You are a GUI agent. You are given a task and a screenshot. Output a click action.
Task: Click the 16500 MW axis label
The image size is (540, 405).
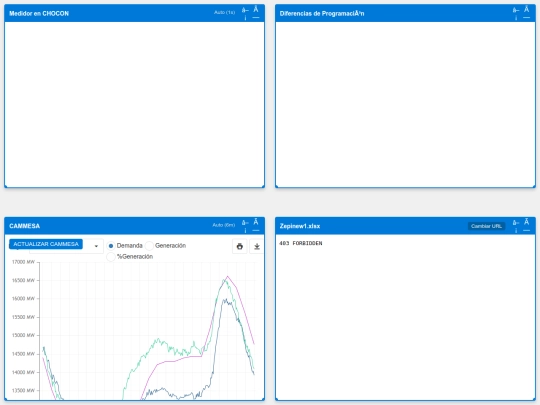pos(23,280)
